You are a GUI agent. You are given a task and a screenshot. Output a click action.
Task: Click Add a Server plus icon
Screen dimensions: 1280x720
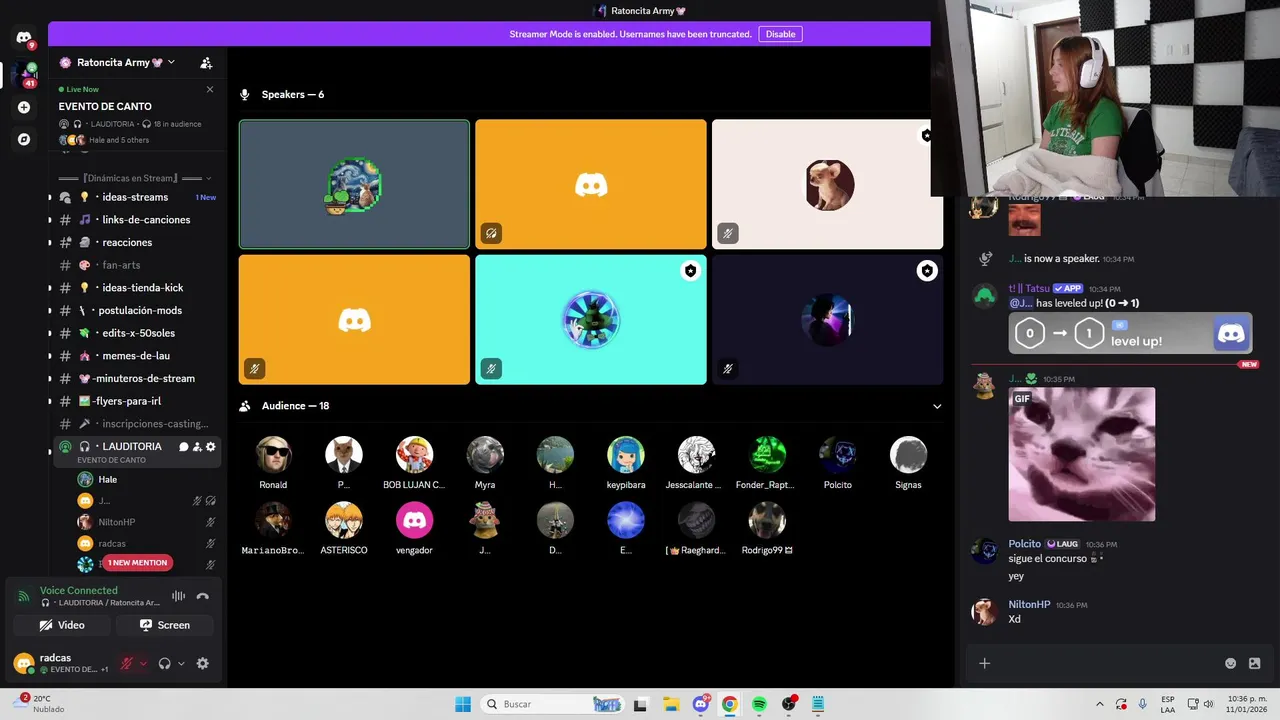point(24,107)
